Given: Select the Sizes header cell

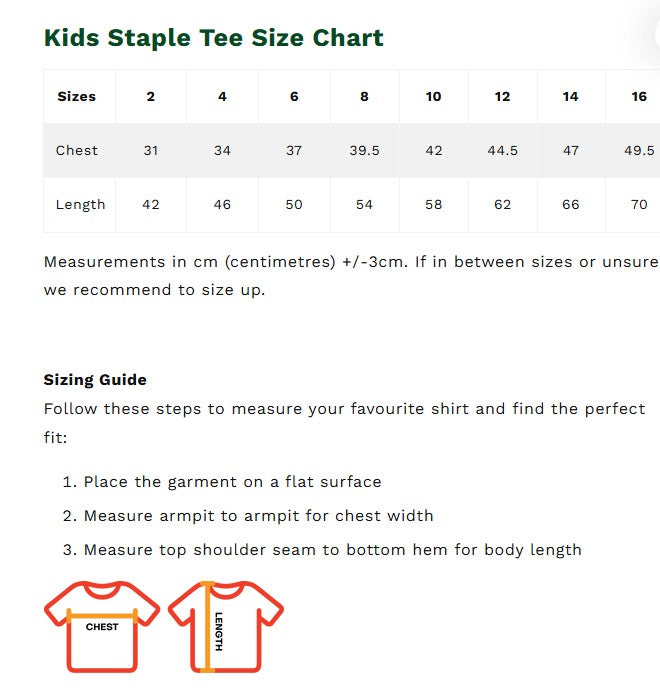Looking at the screenshot, I should coord(77,97).
